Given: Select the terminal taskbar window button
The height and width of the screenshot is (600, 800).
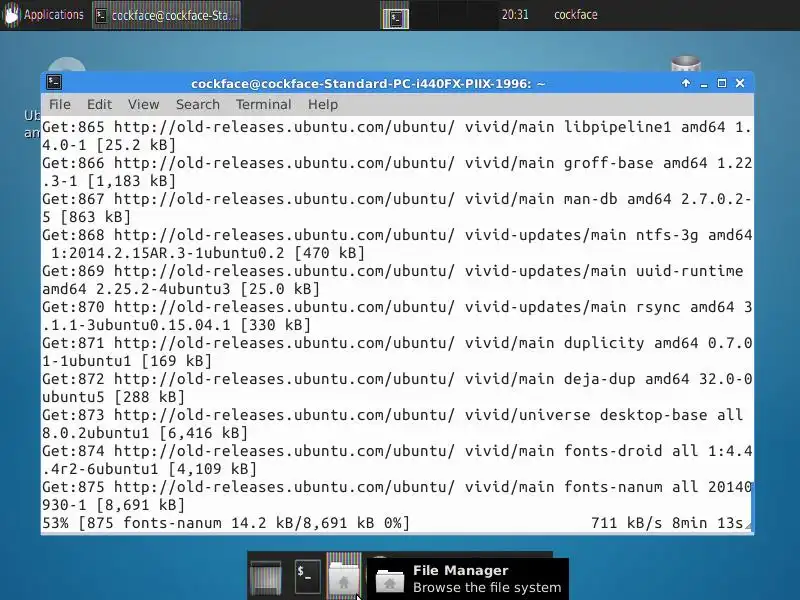Looking at the screenshot, I should 166,15.
